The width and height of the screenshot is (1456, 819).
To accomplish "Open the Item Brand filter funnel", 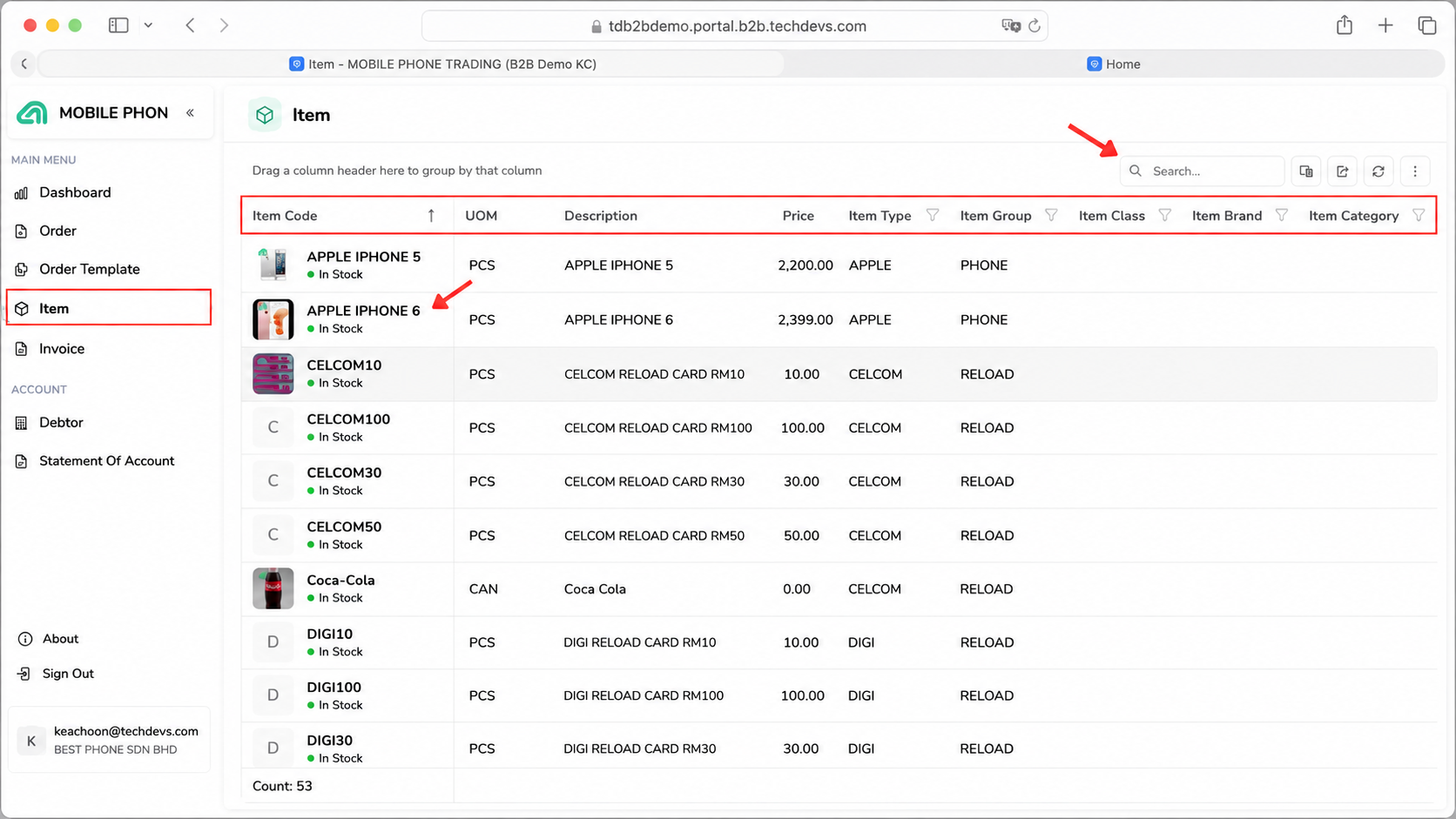I will [1281, 215].
